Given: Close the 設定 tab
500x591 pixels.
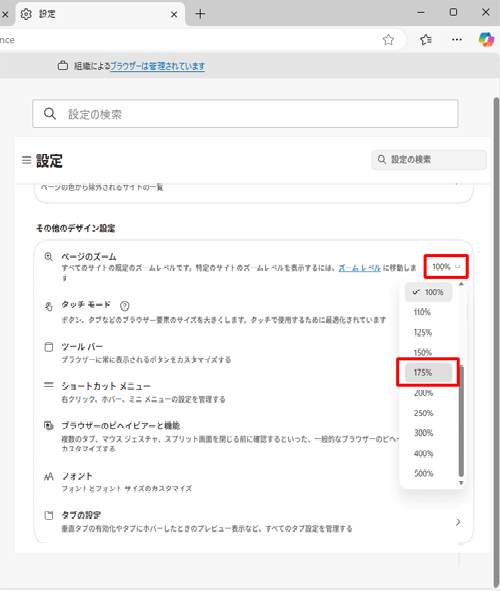Looking at the screenshot, I should (x=174, y=15).
